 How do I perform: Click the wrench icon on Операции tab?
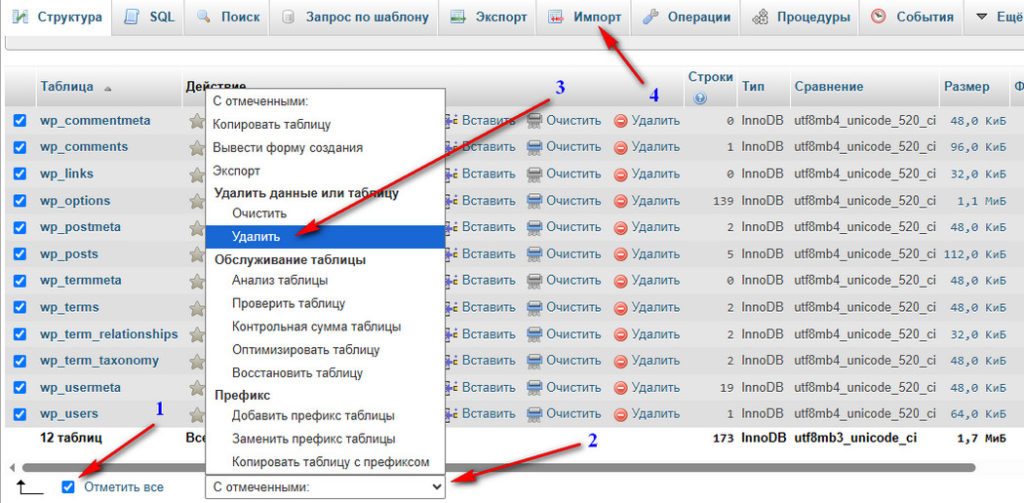pos(651,18)
